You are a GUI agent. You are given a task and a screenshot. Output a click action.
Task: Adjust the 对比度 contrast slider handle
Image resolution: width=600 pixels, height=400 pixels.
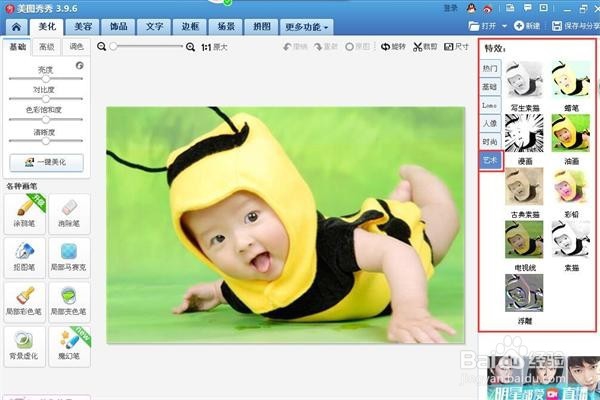click(x=46, y=99)
